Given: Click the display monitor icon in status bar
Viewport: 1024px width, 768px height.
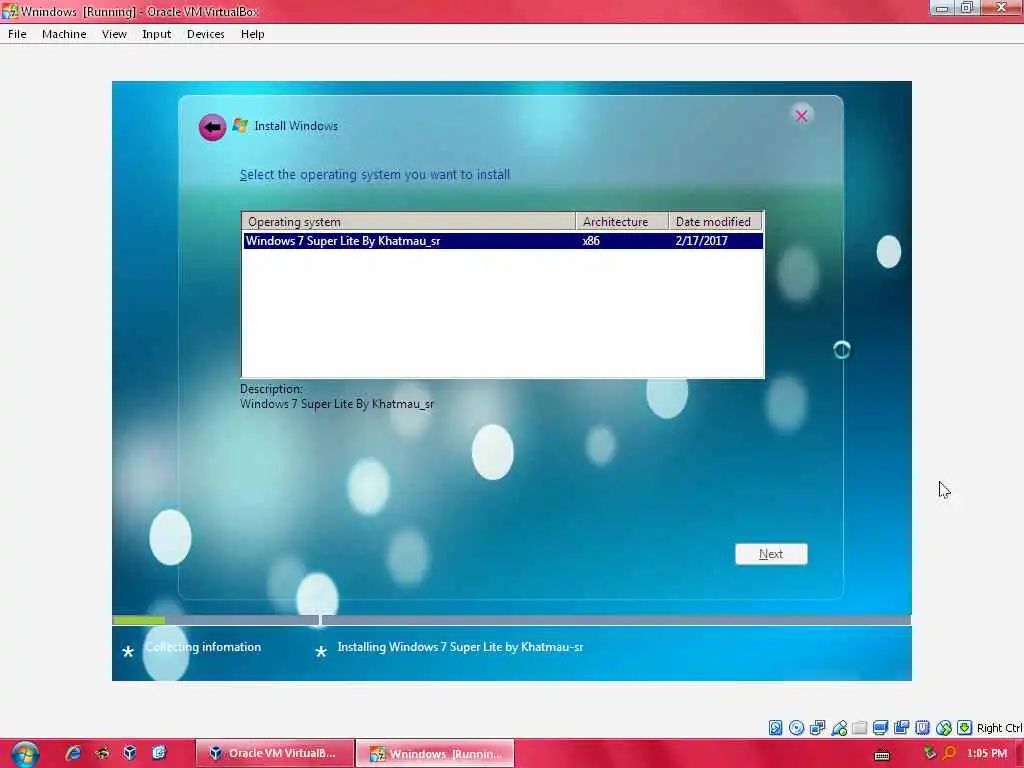Looking at the screenshot, I should 880,728.
